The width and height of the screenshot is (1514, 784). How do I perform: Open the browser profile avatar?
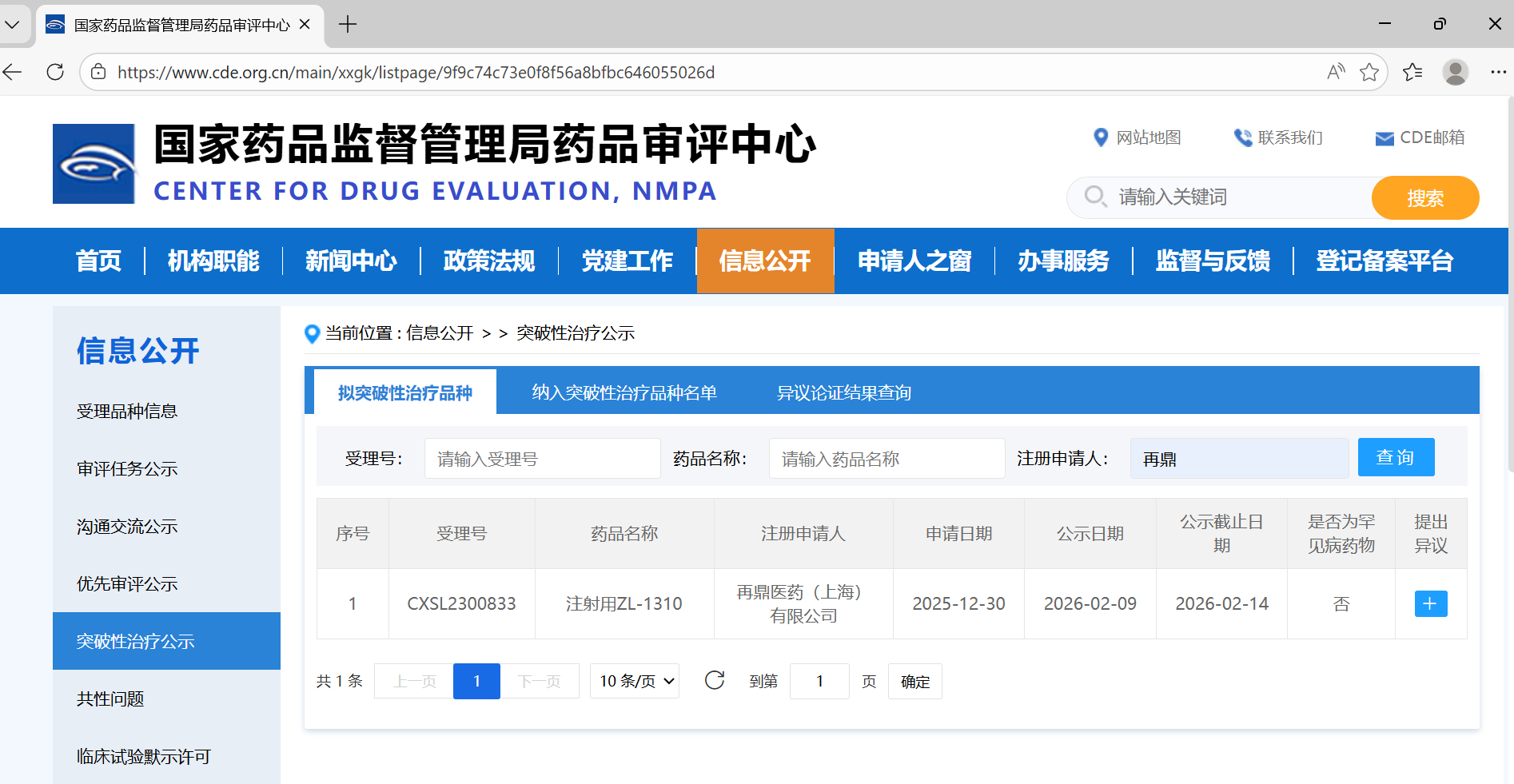1455,72
